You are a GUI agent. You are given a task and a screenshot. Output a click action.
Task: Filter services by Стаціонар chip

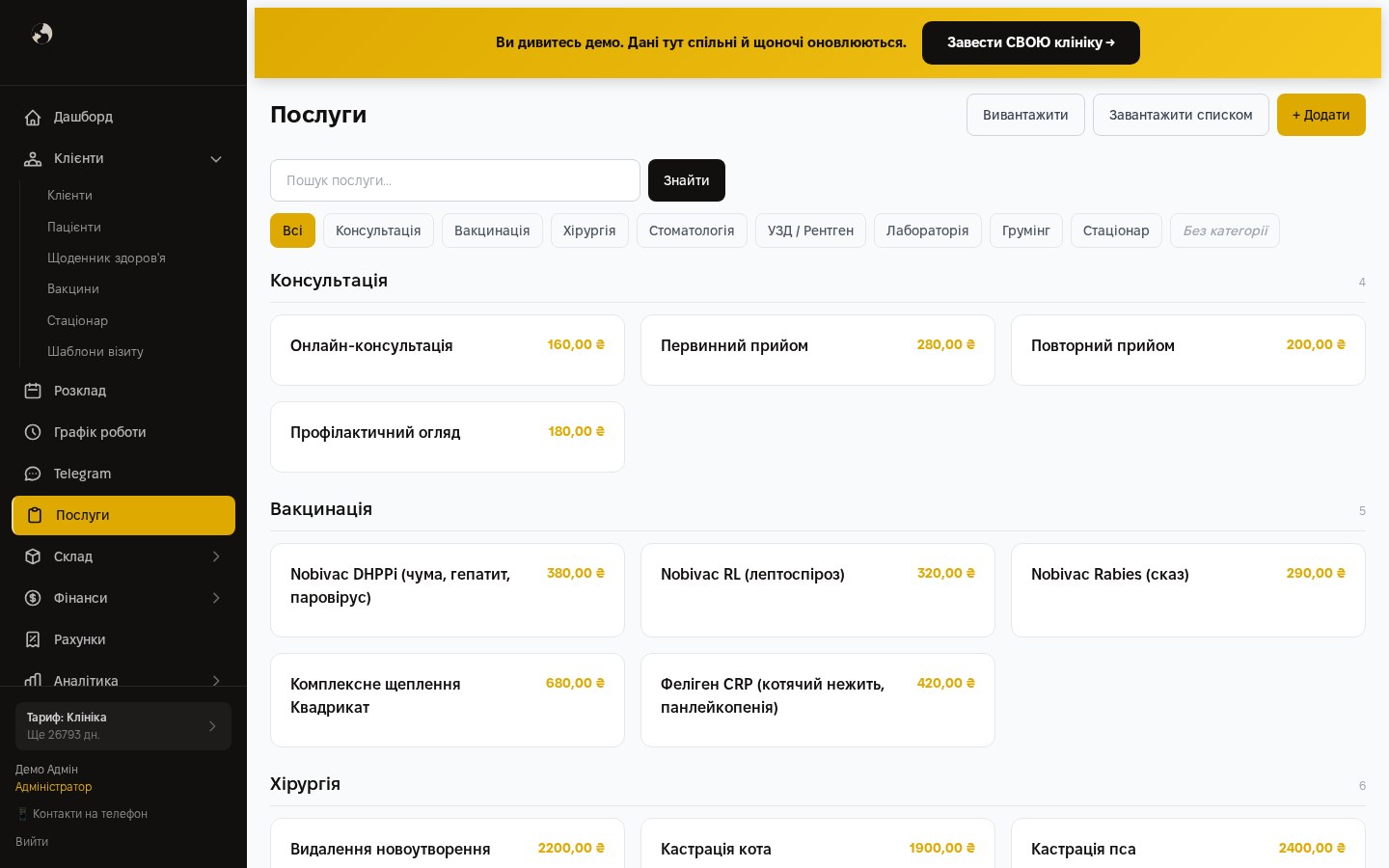[1116, 231]
